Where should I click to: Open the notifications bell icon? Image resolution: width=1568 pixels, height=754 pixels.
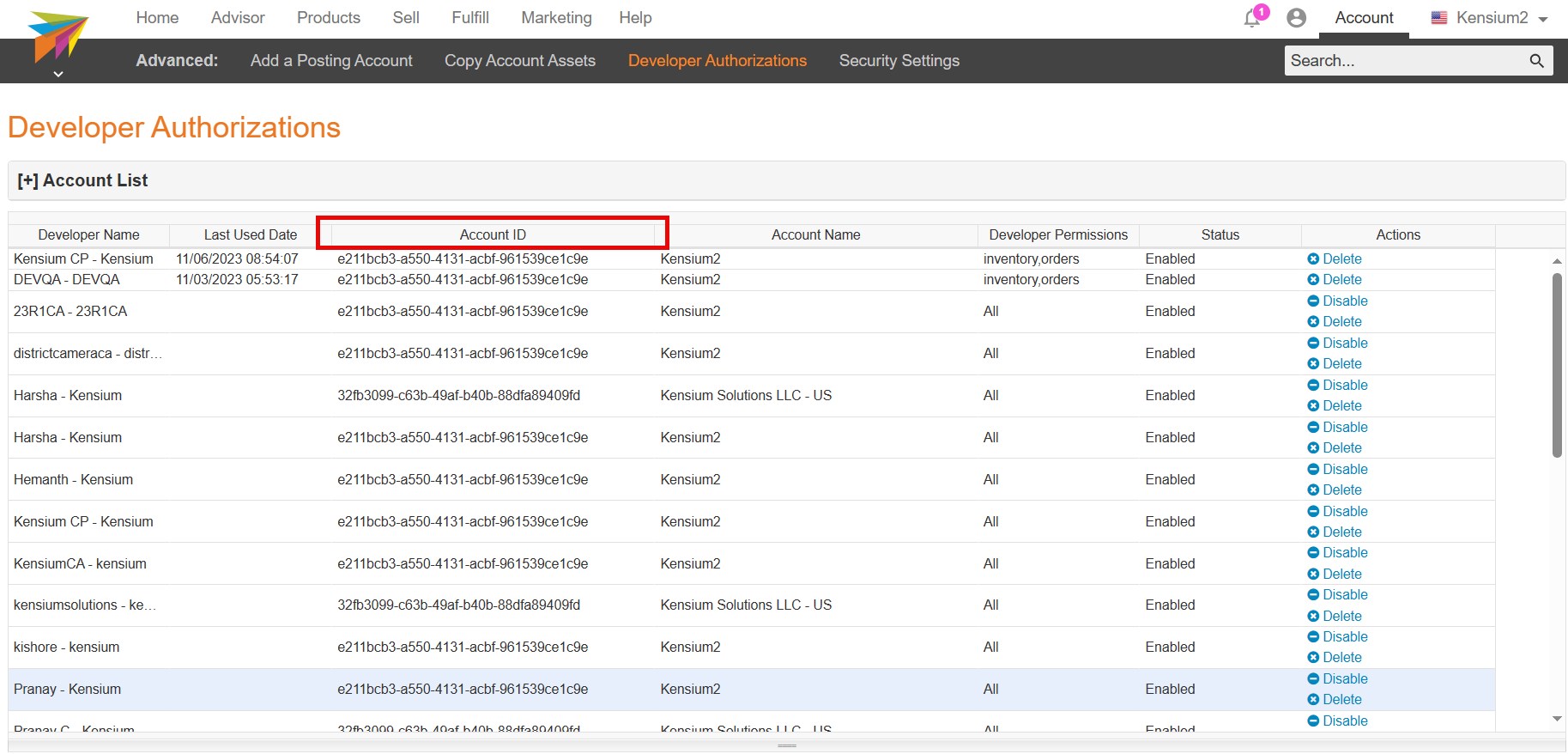coord(1252,18)
